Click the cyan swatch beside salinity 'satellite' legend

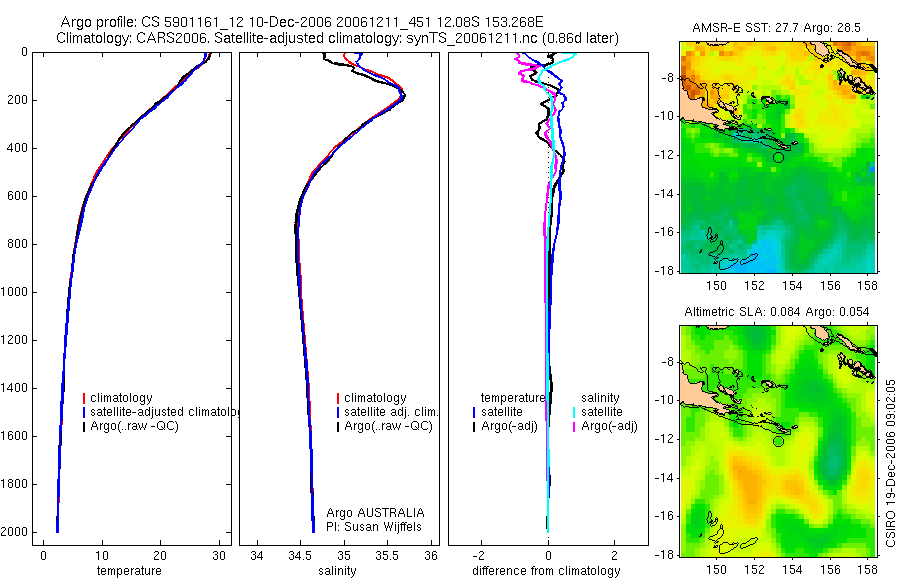pos(573,412)
